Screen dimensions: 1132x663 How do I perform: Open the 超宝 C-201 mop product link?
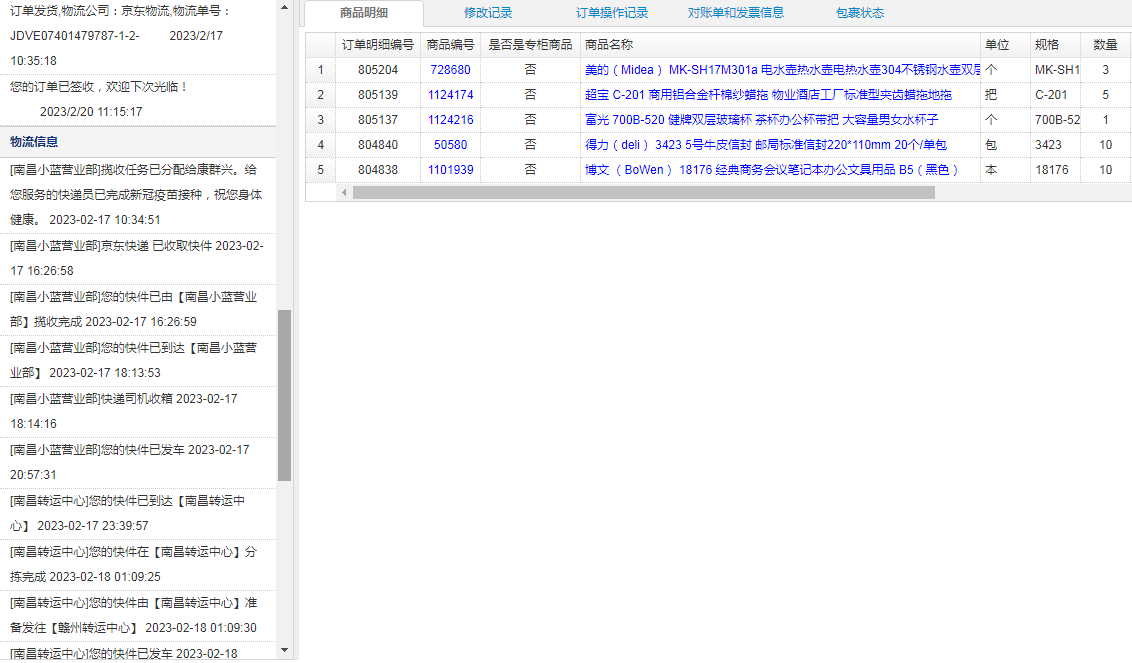pyautogui.click(x=768, y=95)
